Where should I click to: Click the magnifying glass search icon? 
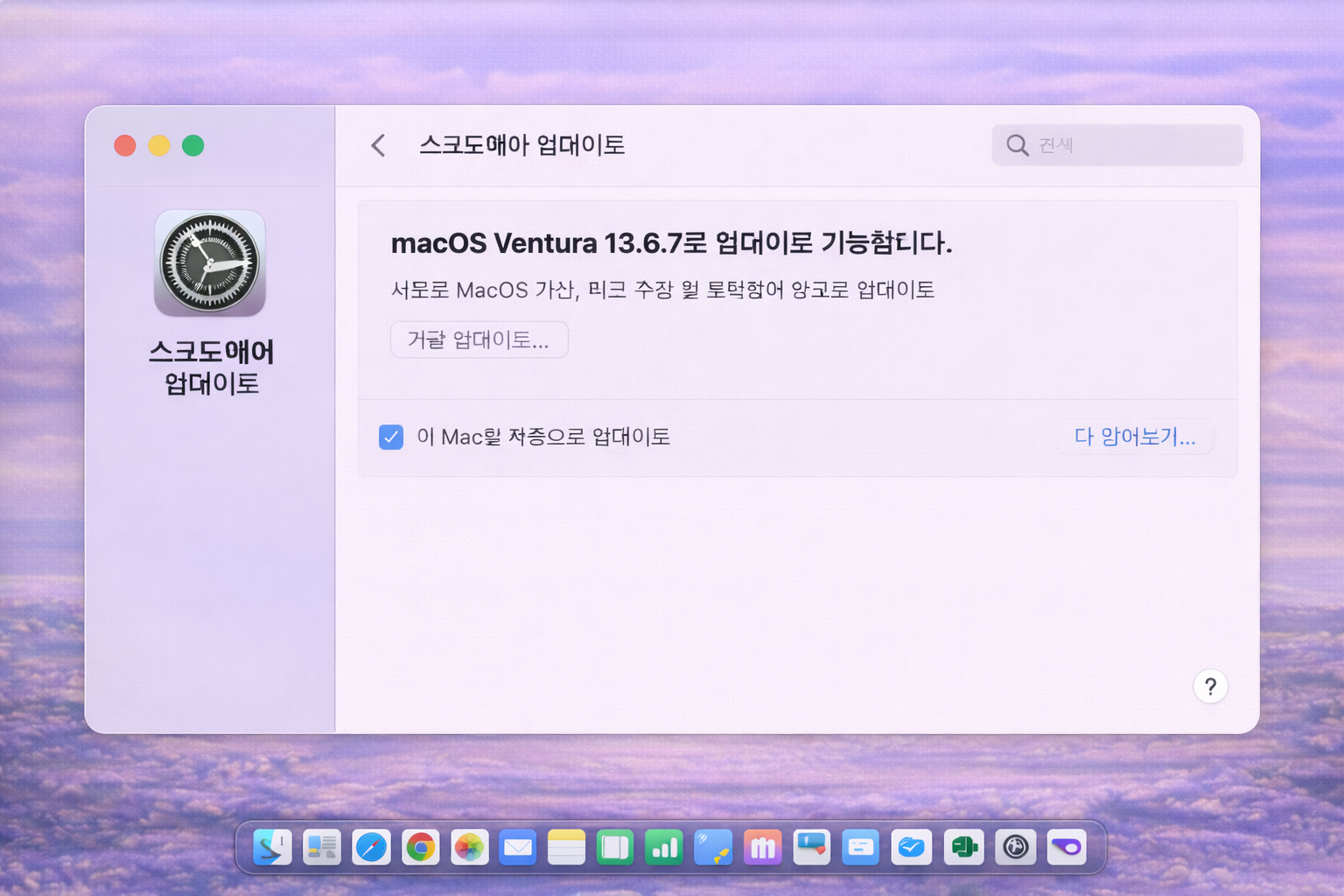click(x=1017, y=145)
